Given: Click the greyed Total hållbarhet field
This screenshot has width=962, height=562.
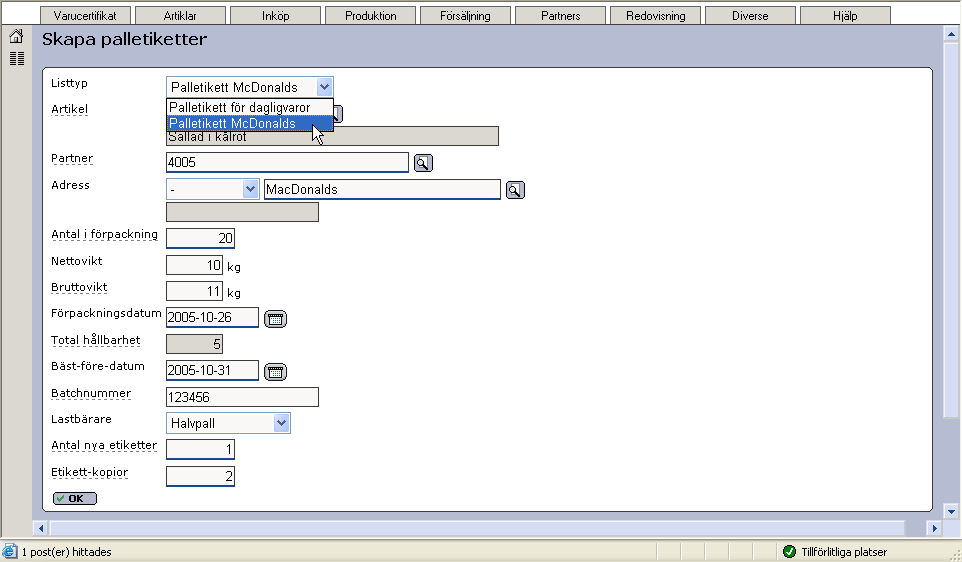Looking at the screenshot, I should (x=194, y=344).
